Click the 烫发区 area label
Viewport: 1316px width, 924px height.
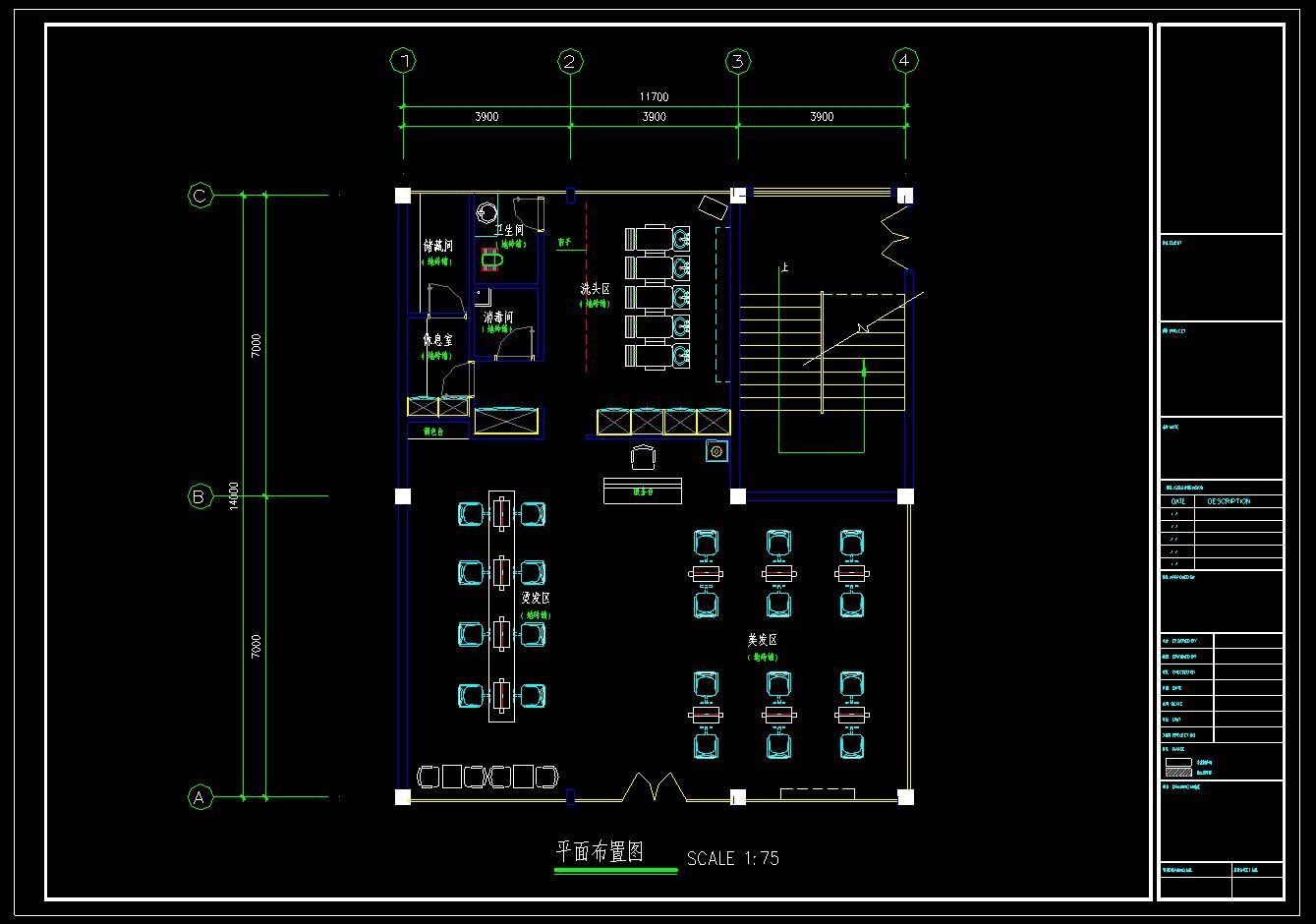(x=536, y=598)
